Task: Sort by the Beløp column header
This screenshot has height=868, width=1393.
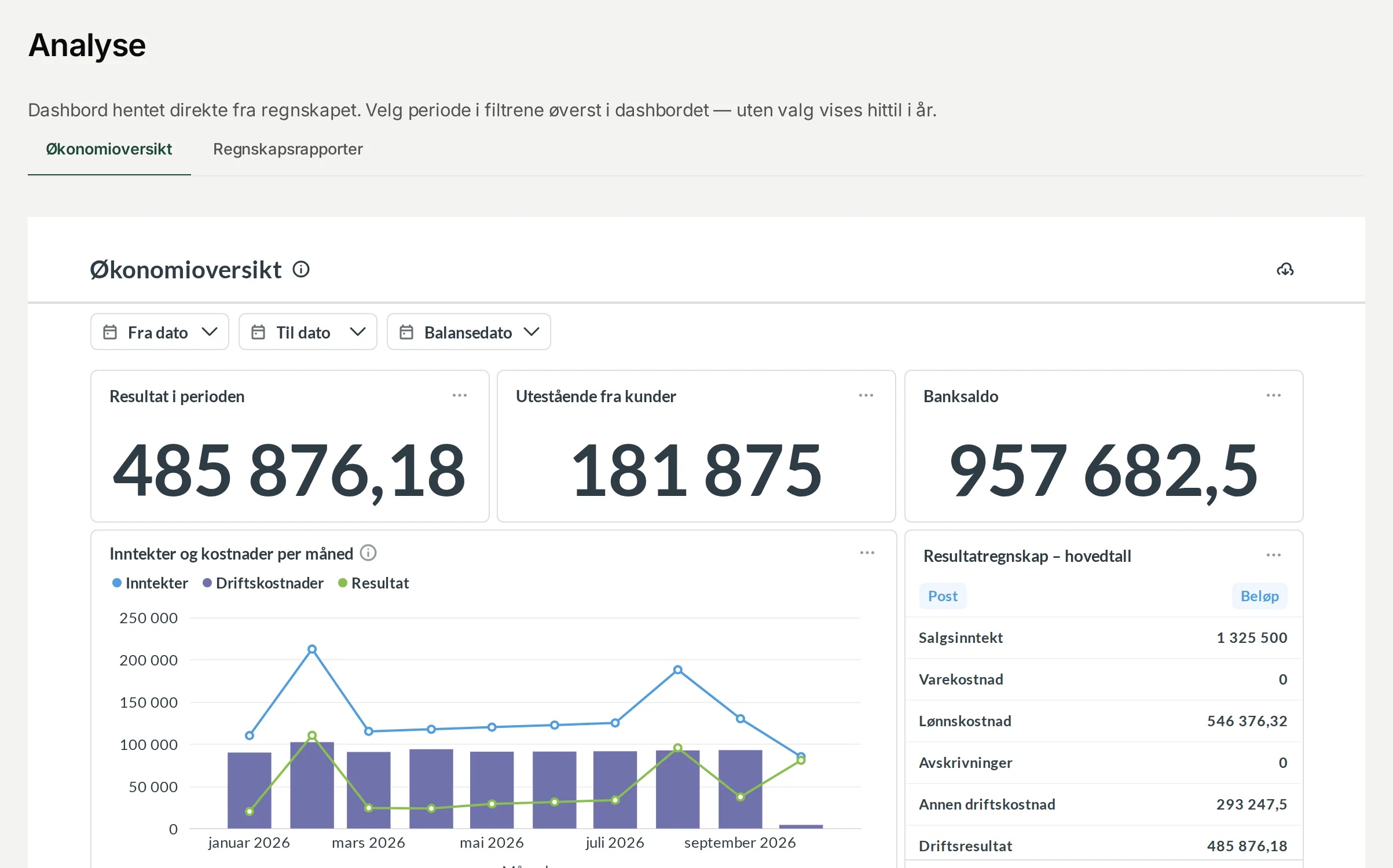Action: (x=1259, y=596)
